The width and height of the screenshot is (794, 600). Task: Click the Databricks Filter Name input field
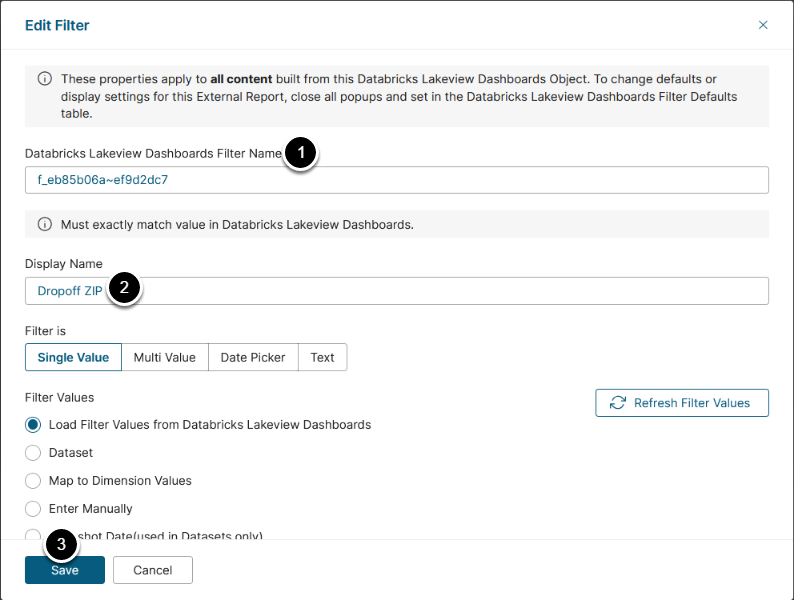pos(396,180)
